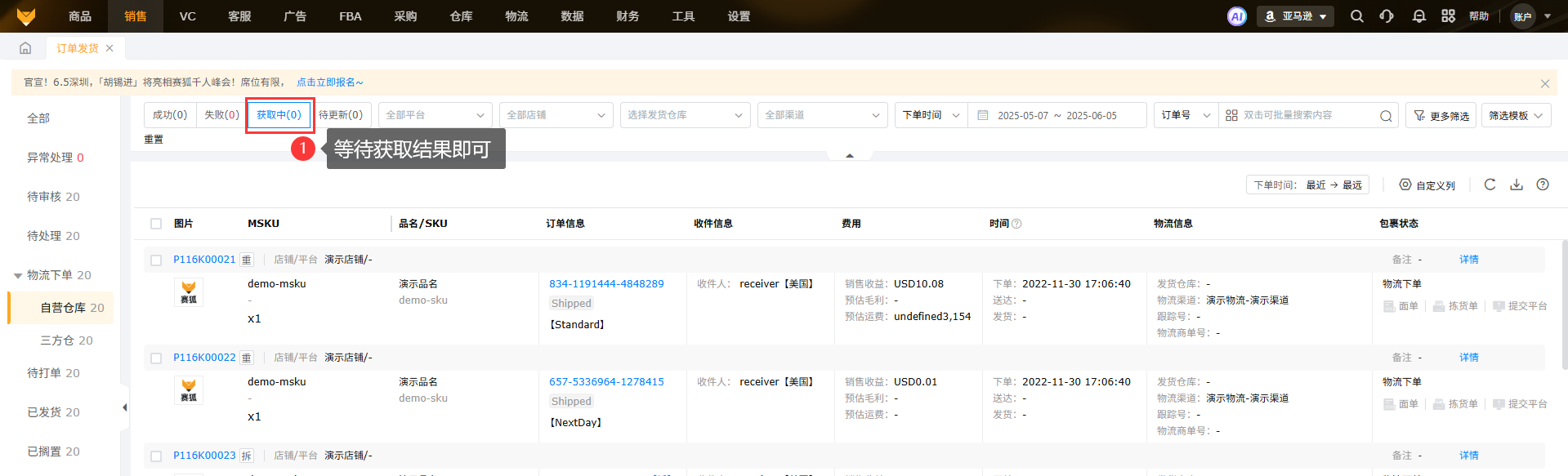Click the download export icon
Image resolution: width=1568 pixels, height=476 pixels.
[1516, 185]
